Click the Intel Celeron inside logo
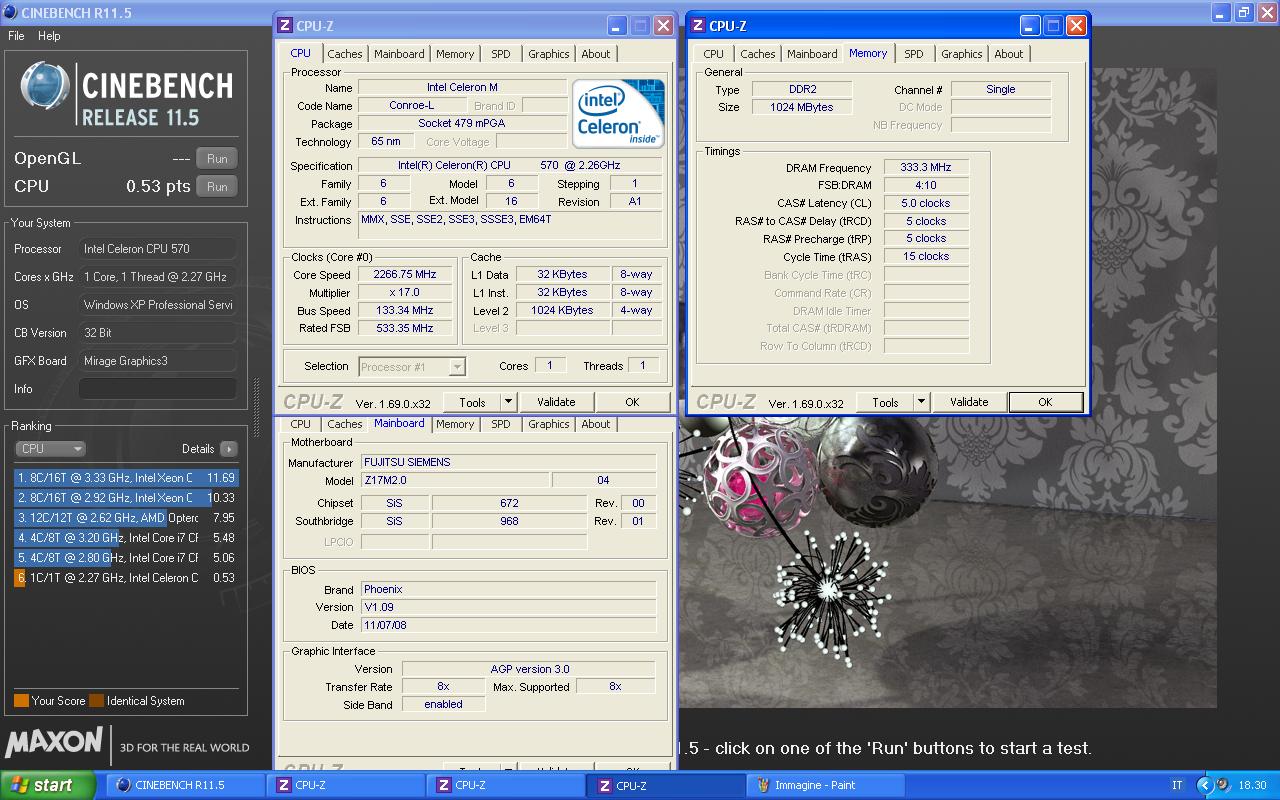The height and width of the screenshot is (800, 1280). 619,113
